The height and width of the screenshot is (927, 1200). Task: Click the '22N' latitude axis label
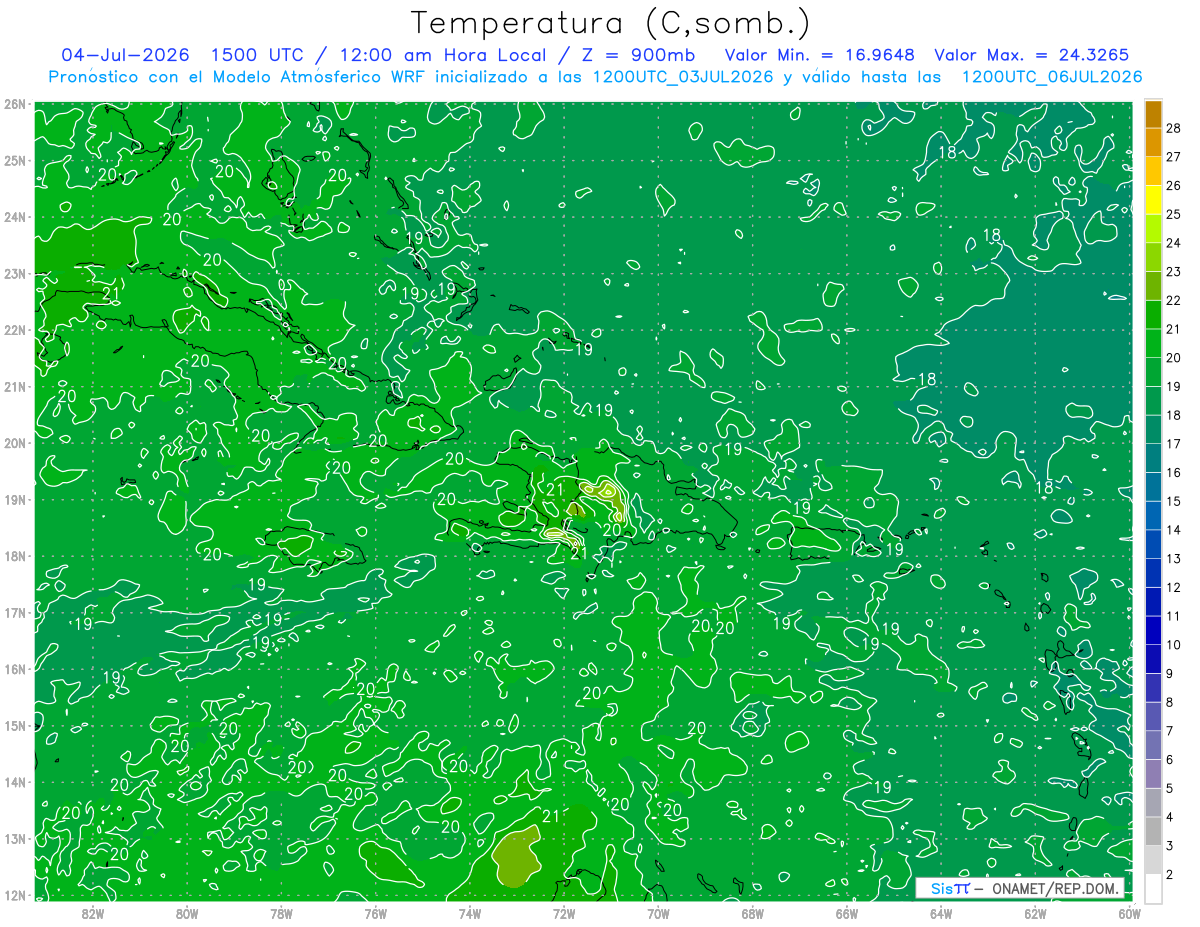(x=15, y=330)
